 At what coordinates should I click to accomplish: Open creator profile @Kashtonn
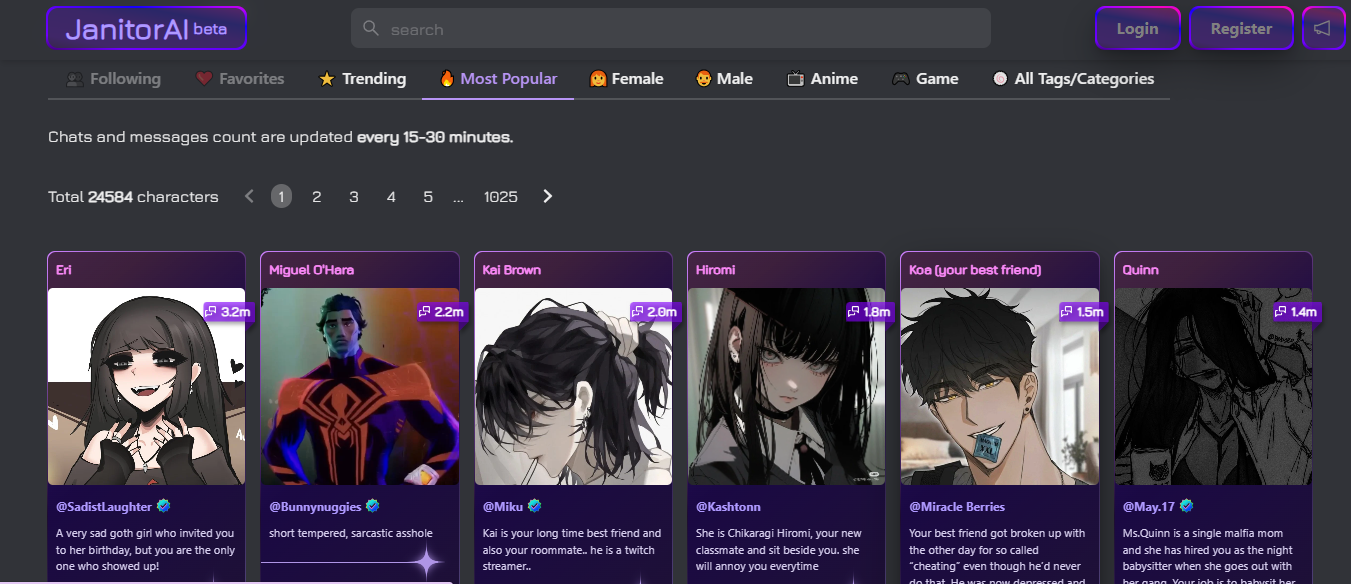[728, 507]
